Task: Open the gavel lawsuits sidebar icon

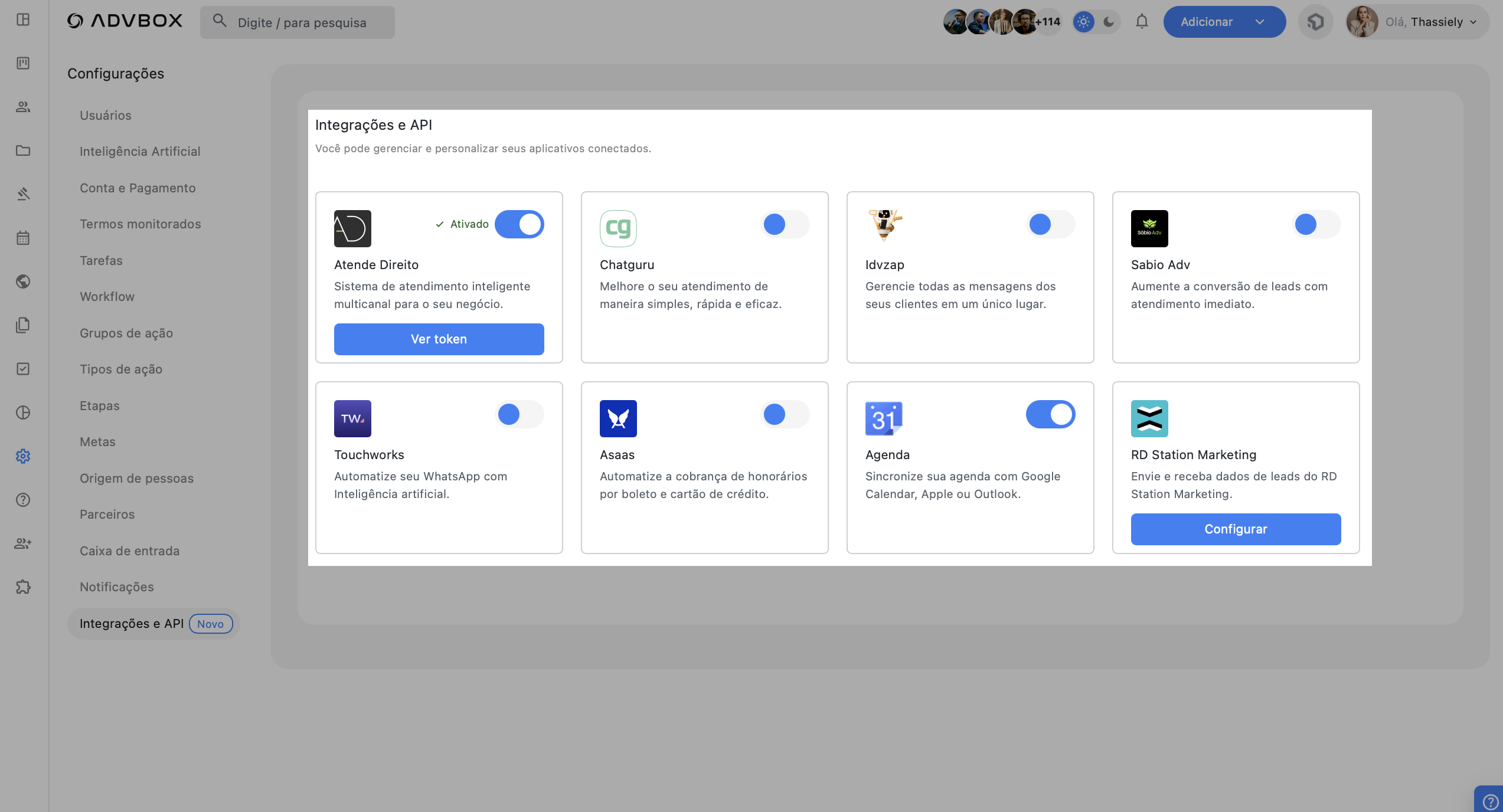Action: 23,194
